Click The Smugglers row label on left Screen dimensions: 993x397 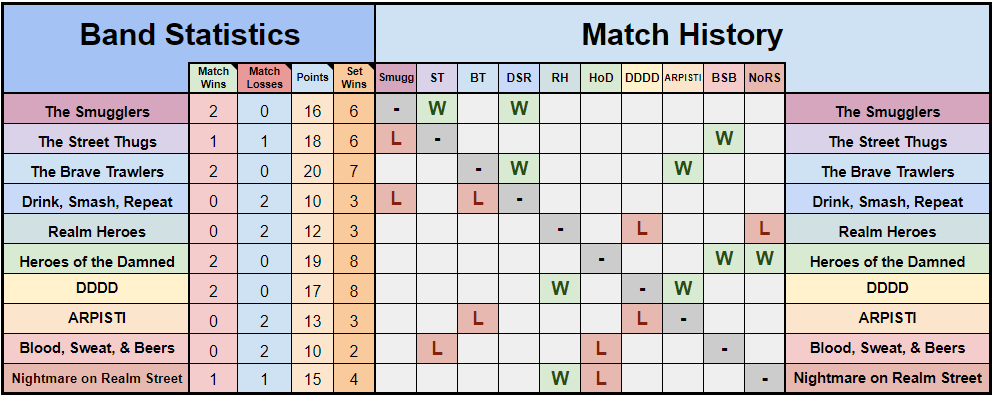[97, 109]
